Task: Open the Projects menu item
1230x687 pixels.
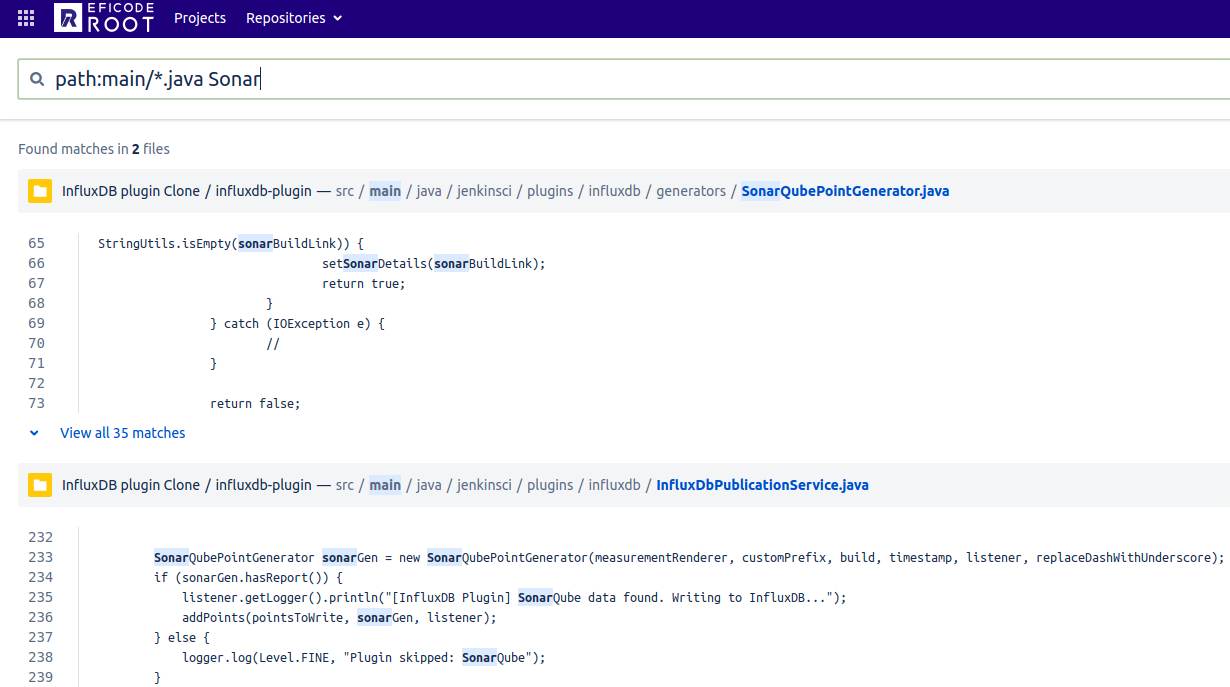Action: [200, 18]
